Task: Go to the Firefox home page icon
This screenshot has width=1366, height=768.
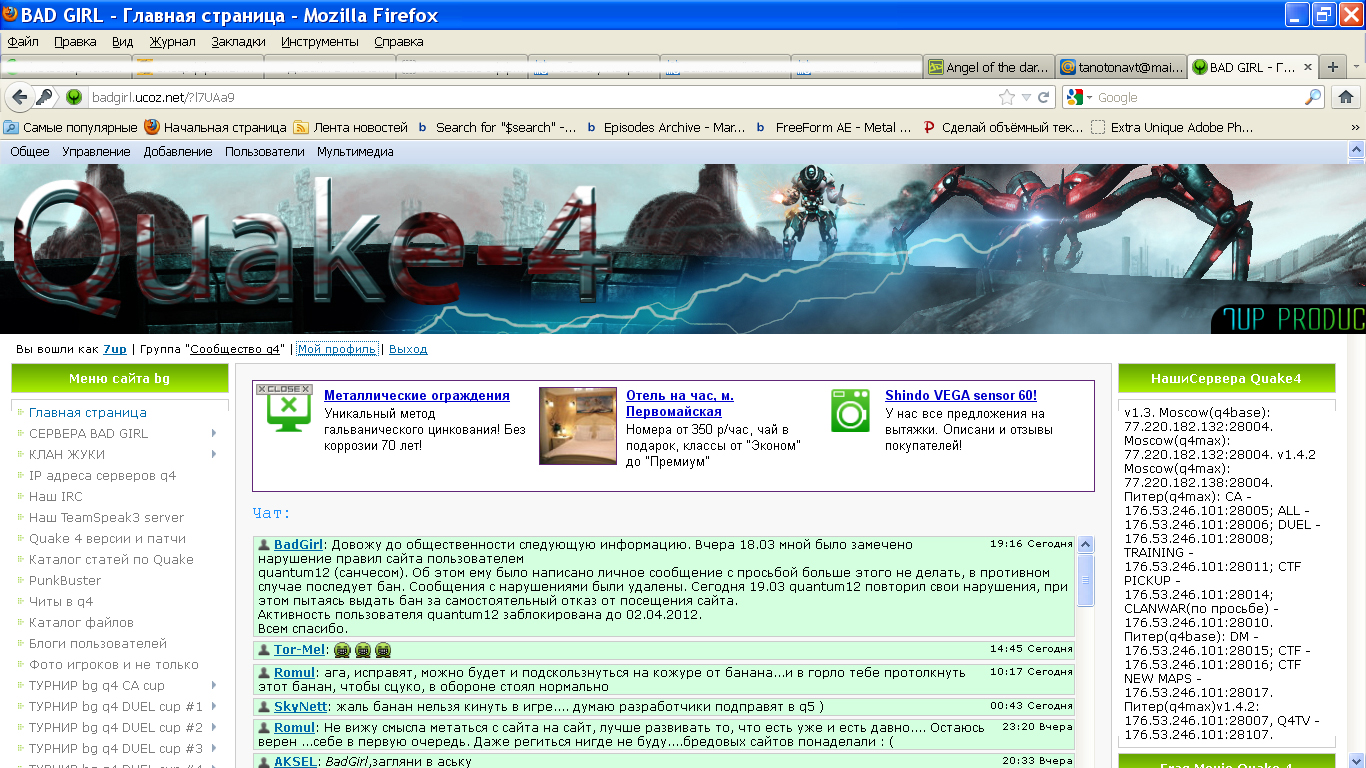Action: 1346,97
